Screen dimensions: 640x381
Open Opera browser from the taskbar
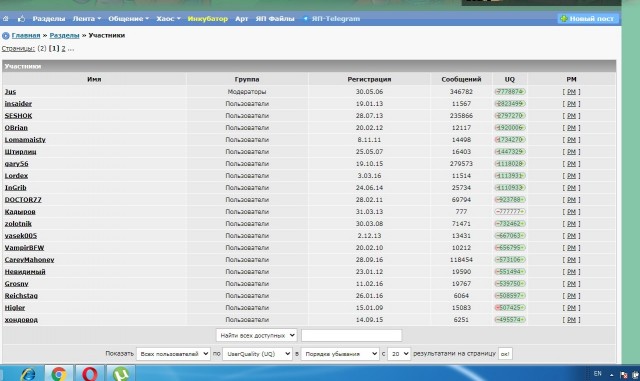(x=90, y=374)
